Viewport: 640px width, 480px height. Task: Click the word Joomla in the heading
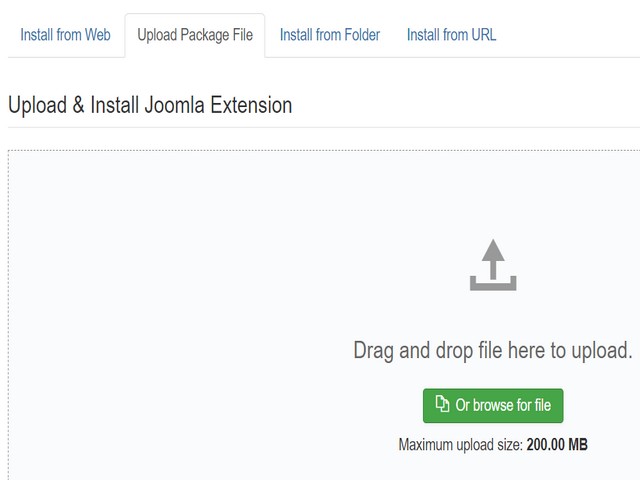point(174,105)
